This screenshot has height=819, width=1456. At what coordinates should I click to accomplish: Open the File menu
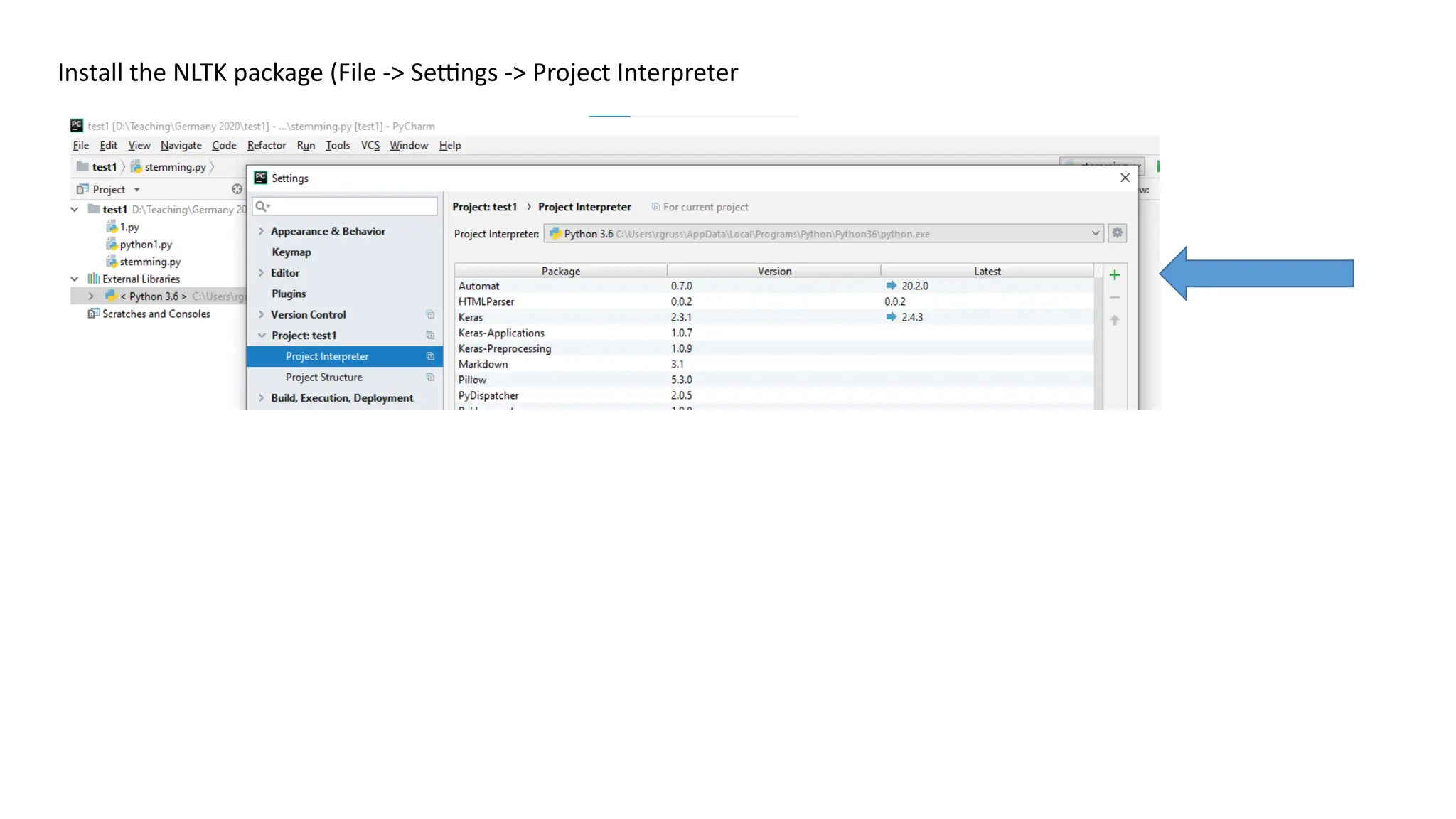pyautogui.click(x=81, y=145)
